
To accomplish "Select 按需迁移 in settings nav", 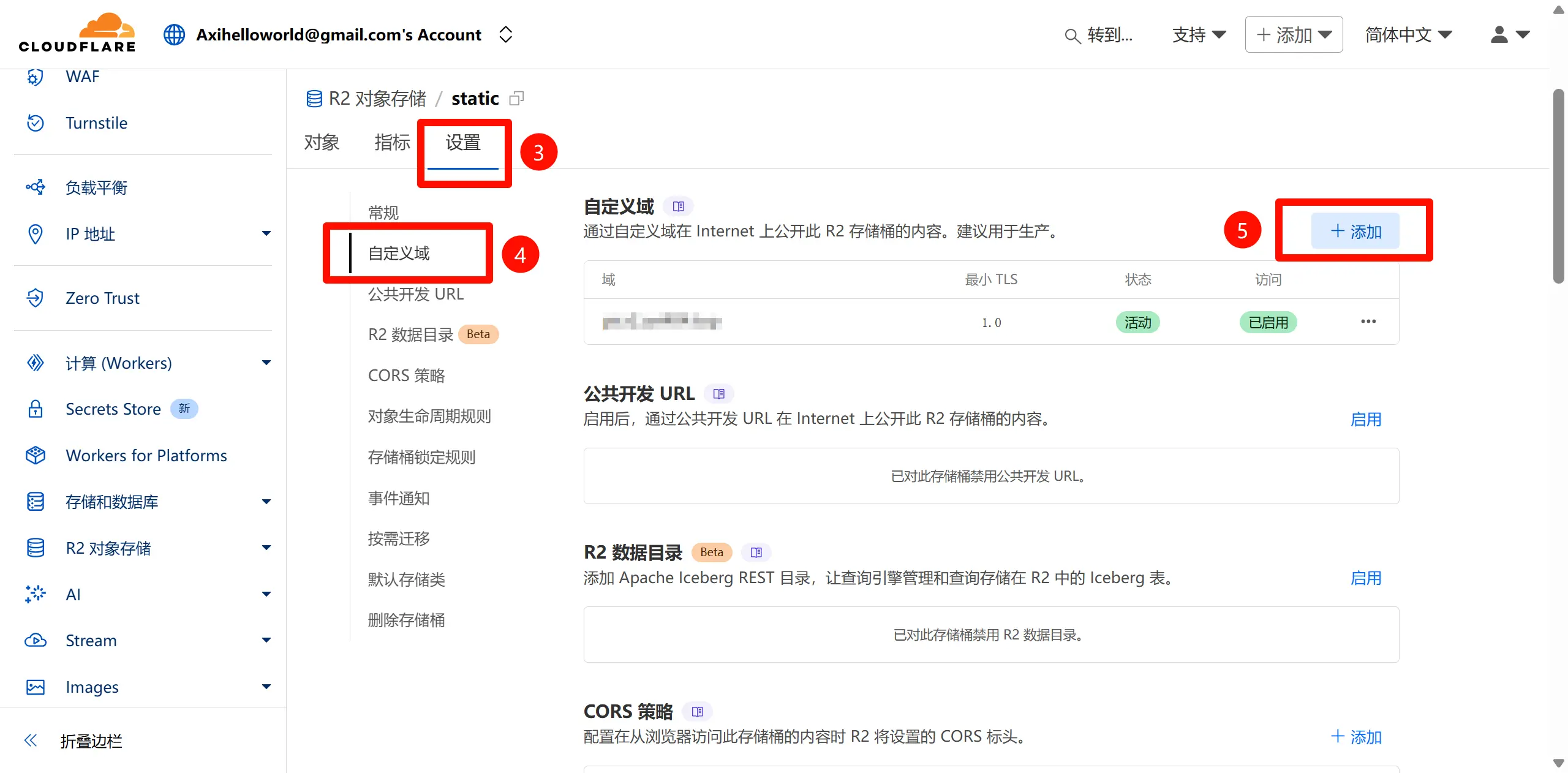I will (399, 538).
